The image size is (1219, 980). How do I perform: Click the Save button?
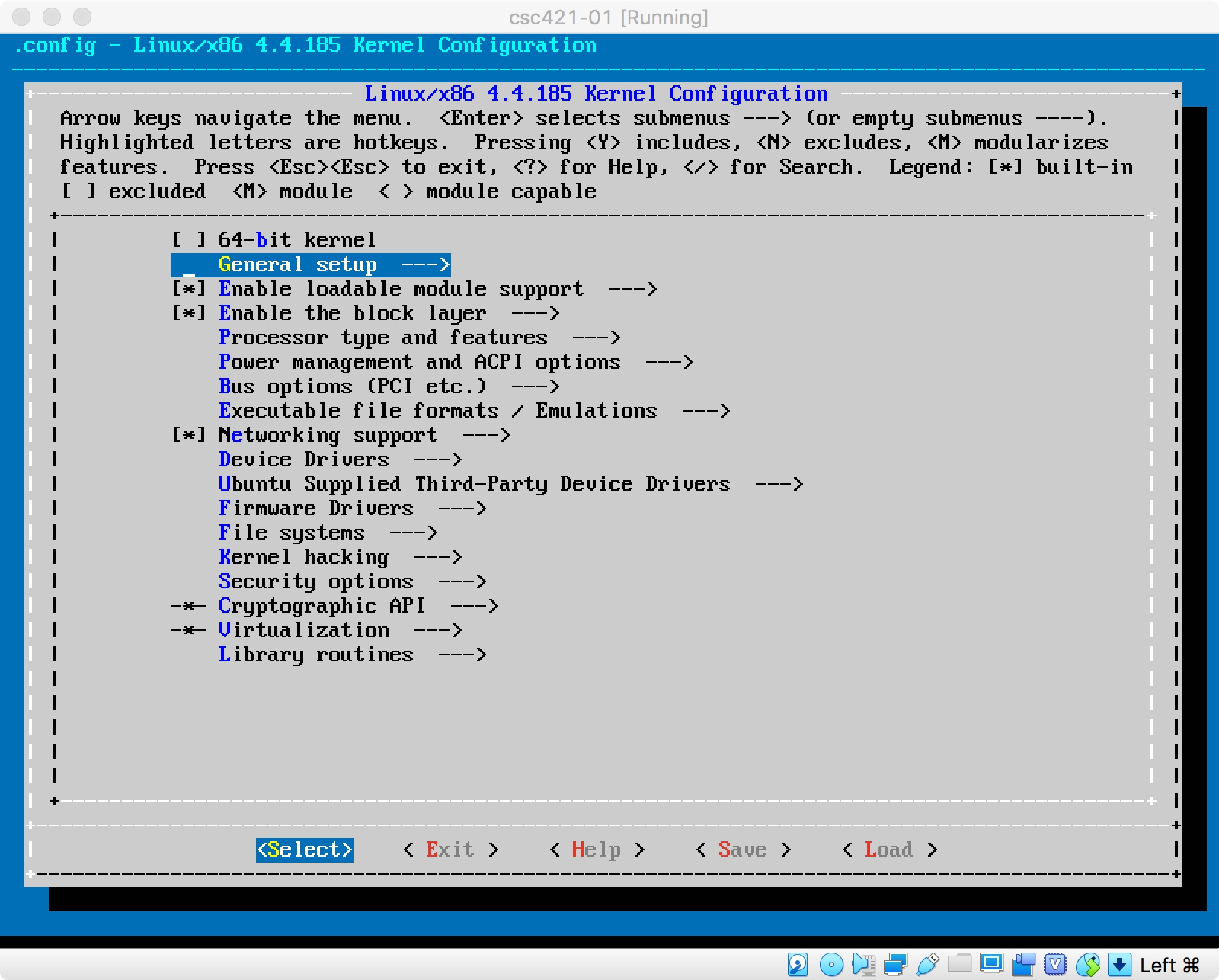pos(743,850)
